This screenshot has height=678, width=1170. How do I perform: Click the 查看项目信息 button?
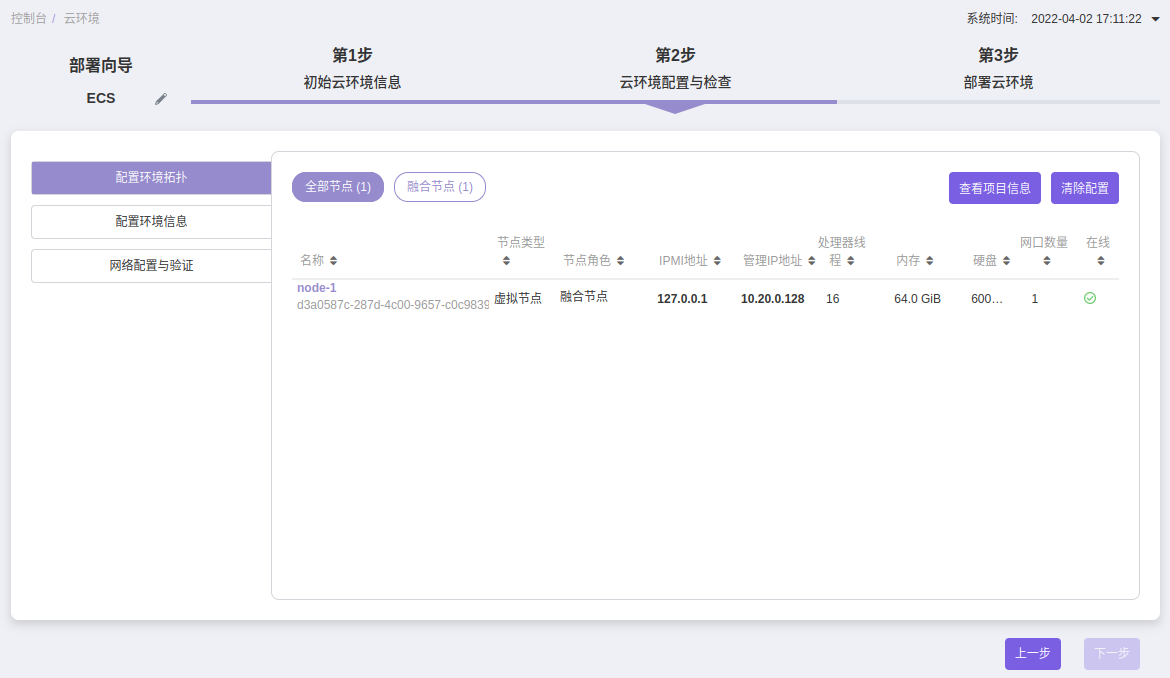[x=995, y=188]
